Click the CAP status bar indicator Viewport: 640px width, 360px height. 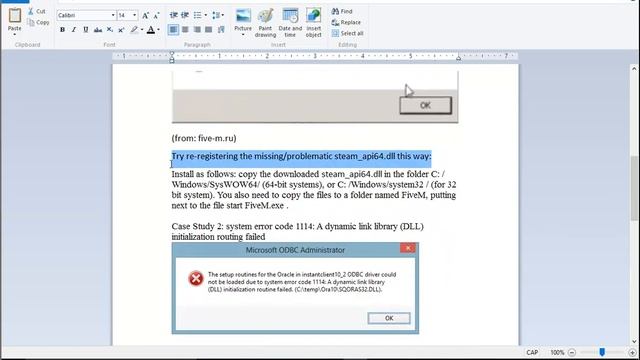coord(532,352)
